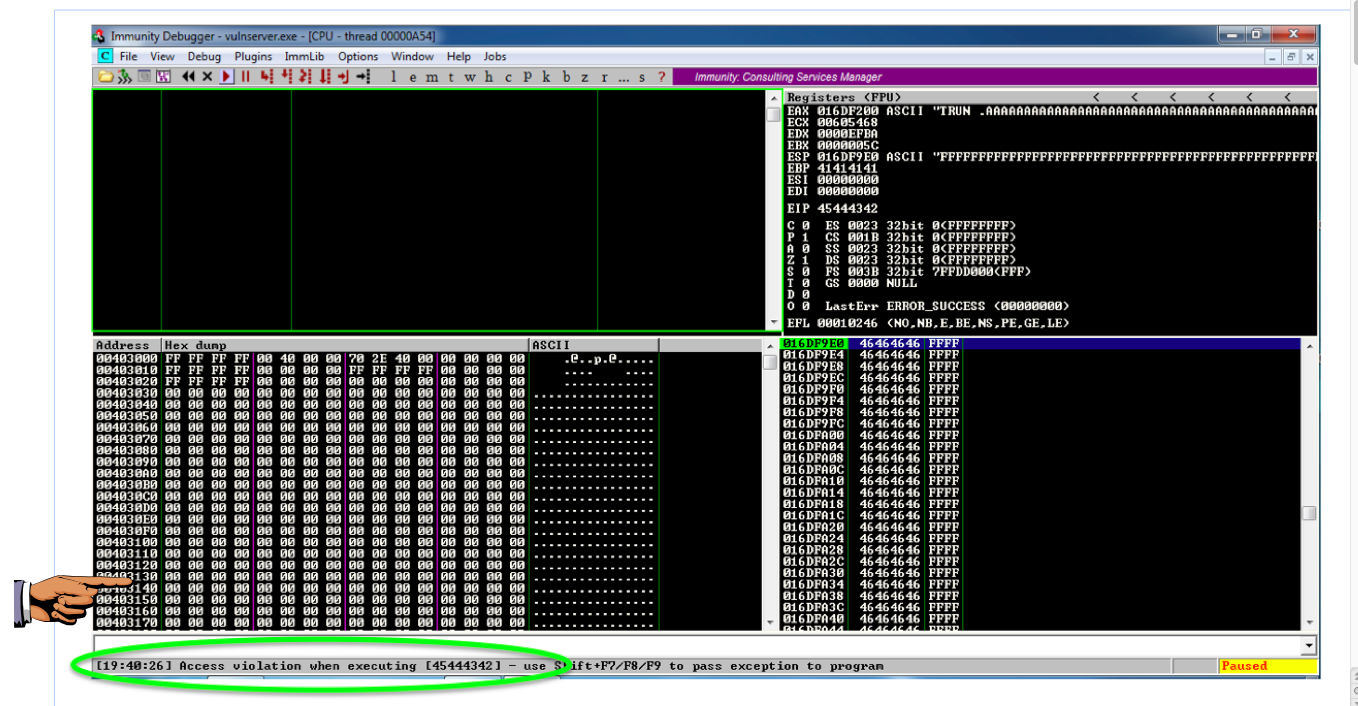Click disassembly pane scrollbar up arrow

(773, 98)
